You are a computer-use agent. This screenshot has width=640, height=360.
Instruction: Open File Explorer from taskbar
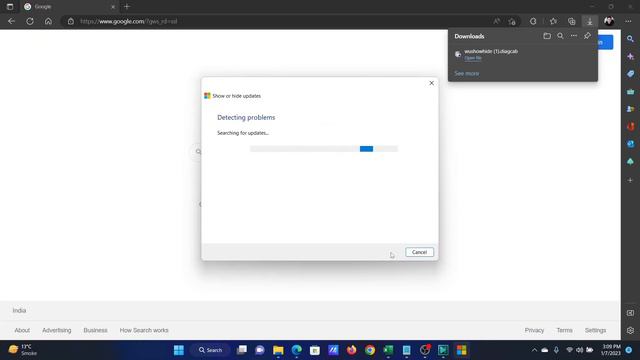pos(278,350)
